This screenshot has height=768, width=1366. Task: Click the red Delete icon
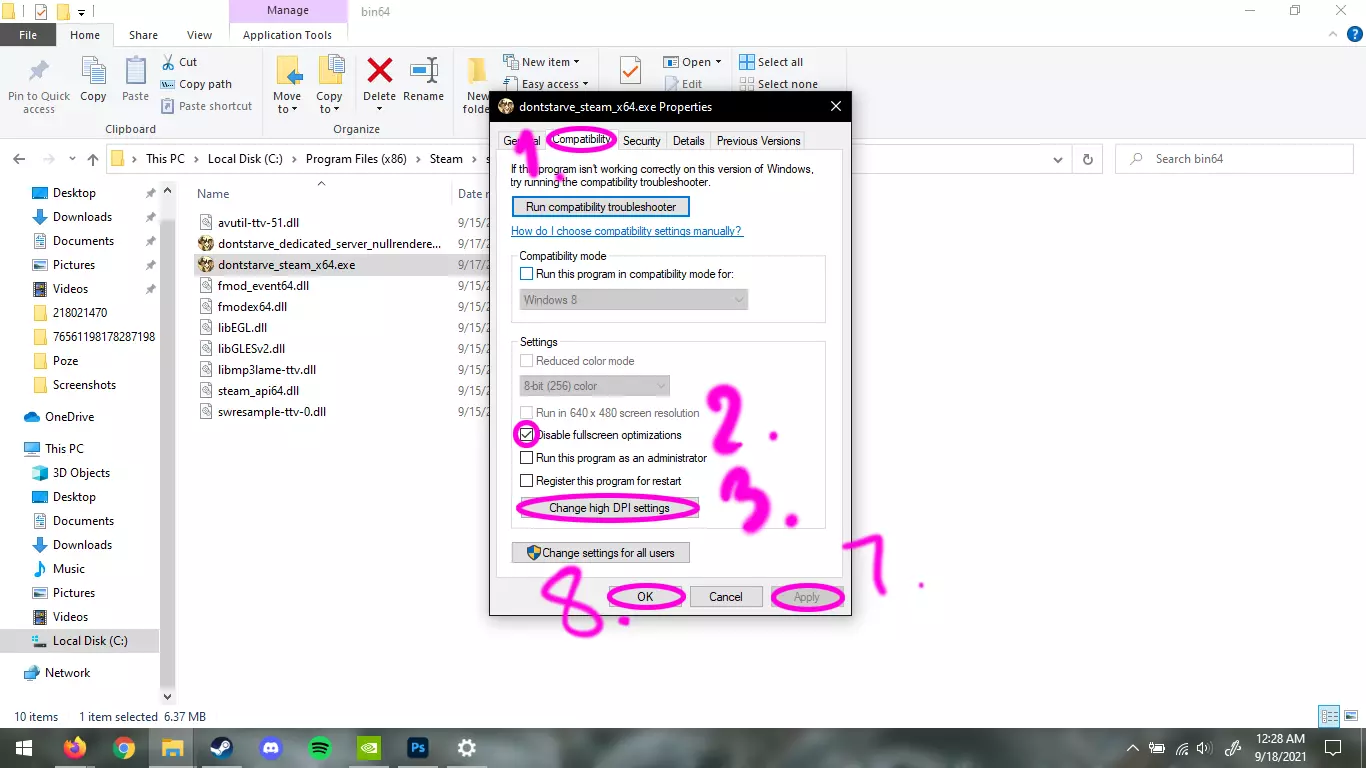(x=379, y=70)
